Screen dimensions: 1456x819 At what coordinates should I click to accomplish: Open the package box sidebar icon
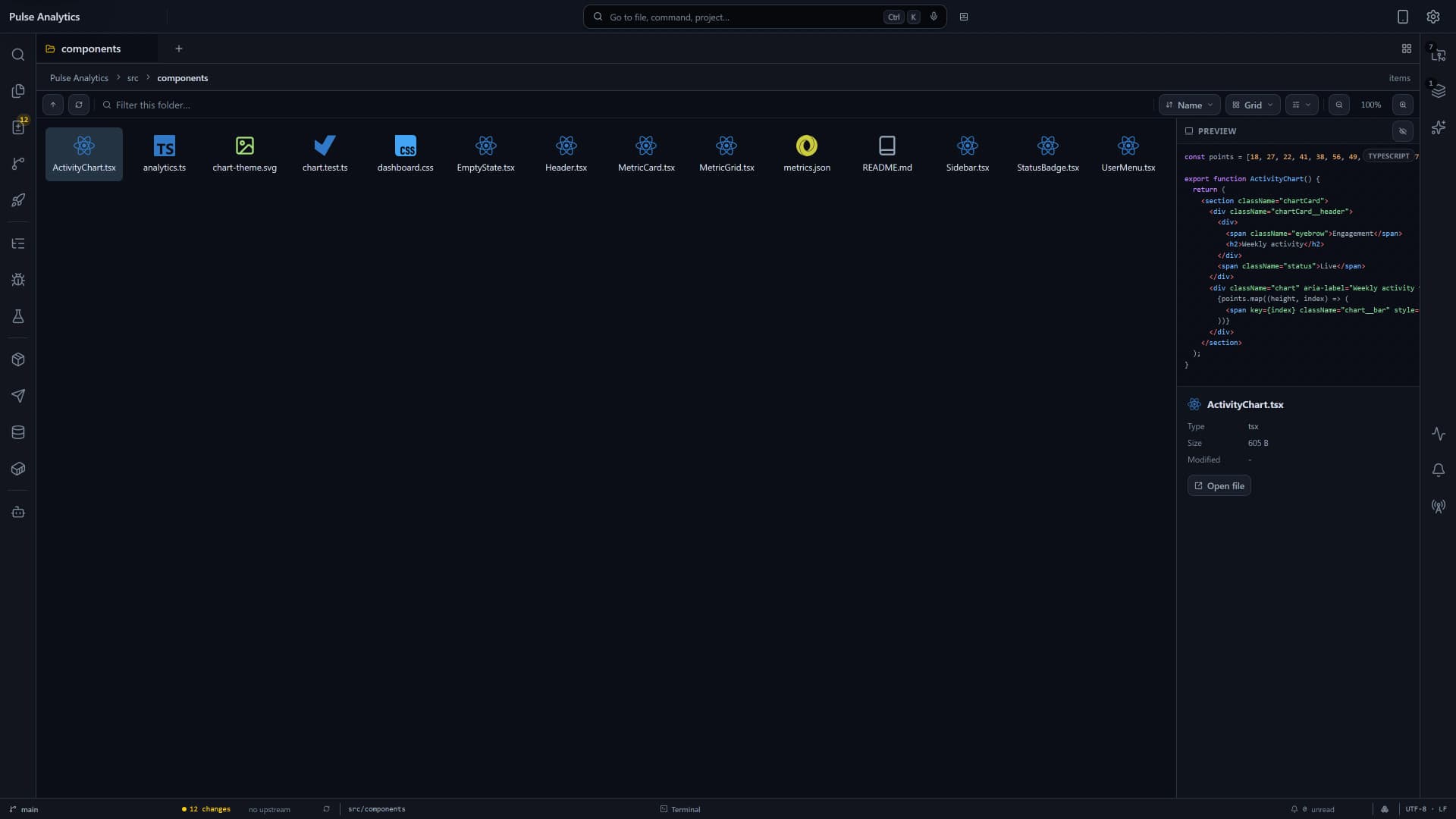coord(18,359)
